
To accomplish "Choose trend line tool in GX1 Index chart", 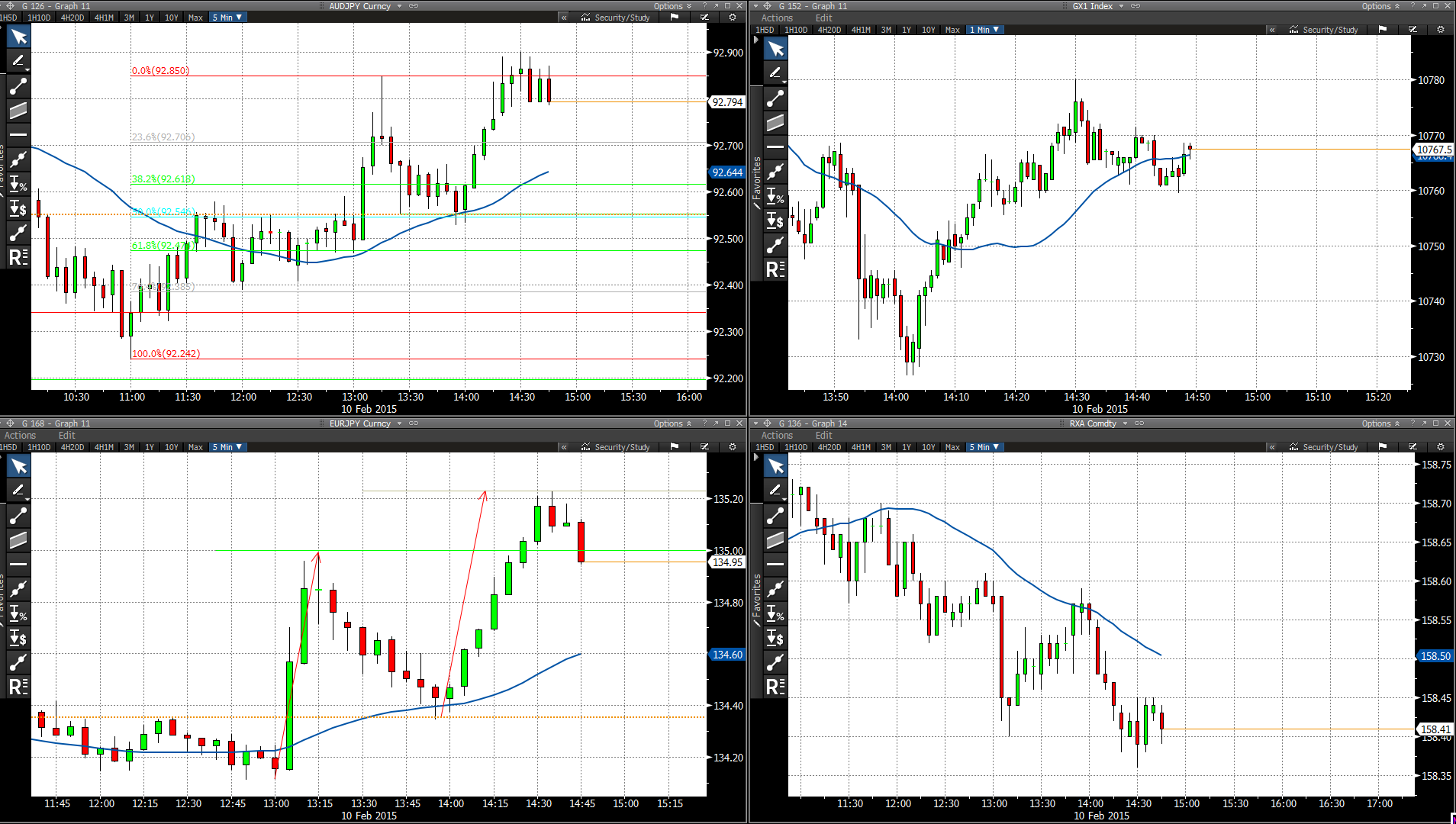I will point(775,98).
